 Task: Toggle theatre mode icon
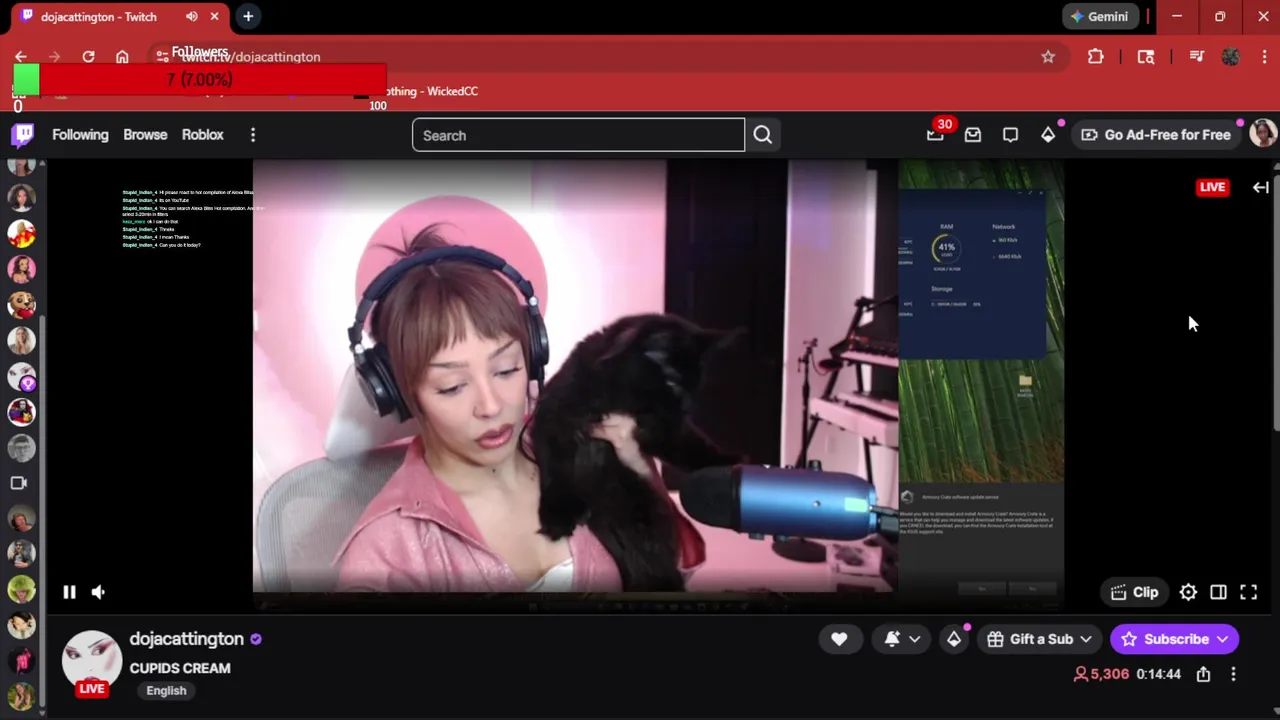tap(1218, 592)
